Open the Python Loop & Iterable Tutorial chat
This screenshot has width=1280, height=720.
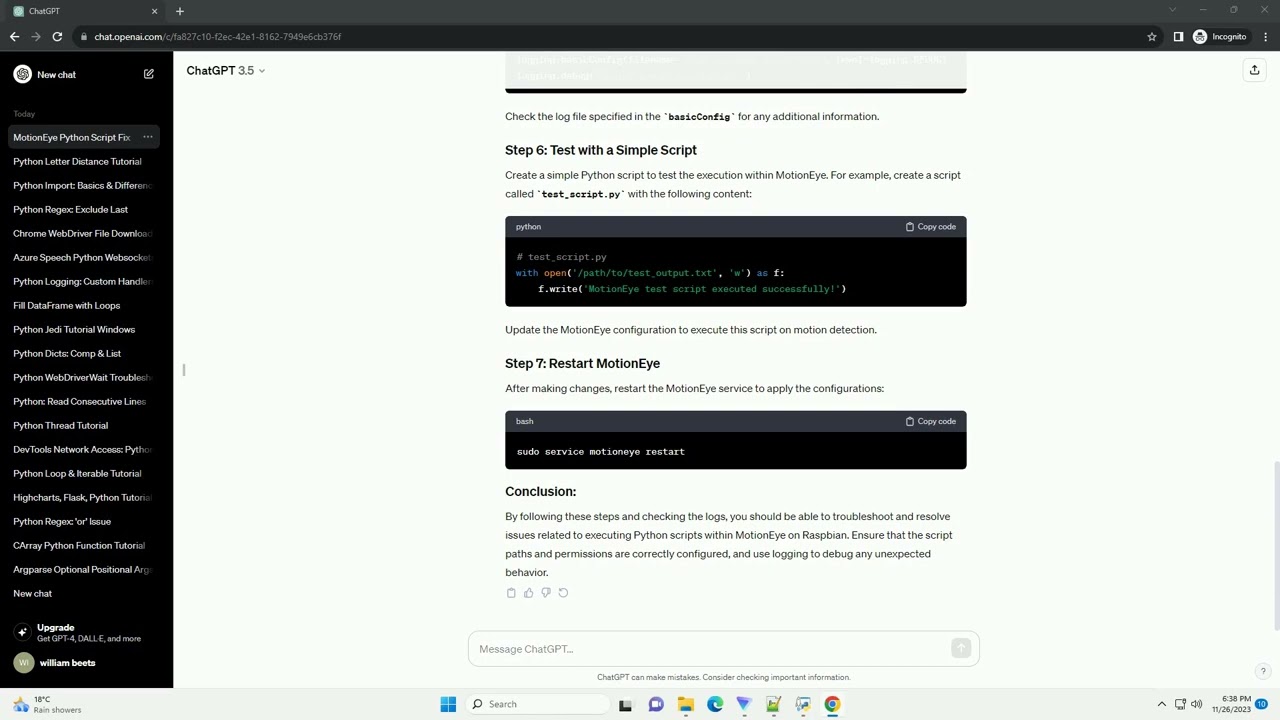(x=86, y=473)
